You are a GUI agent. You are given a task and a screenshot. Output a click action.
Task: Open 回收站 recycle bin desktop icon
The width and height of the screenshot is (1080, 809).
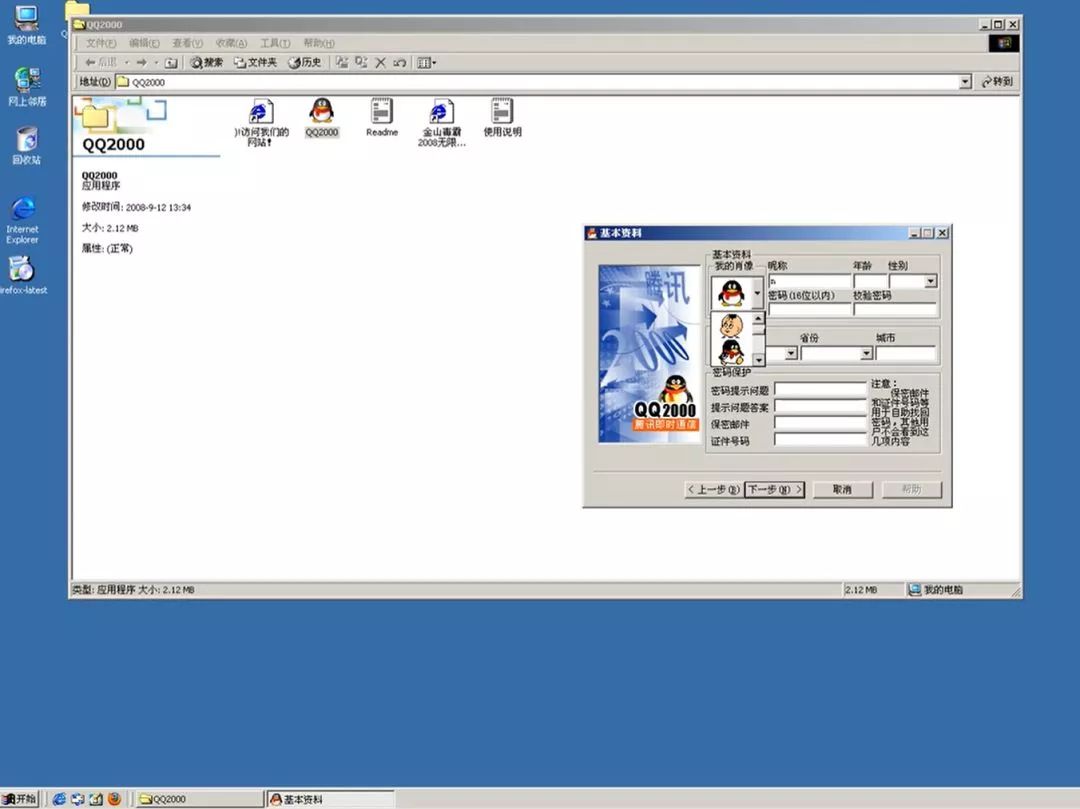pos(27,145)
